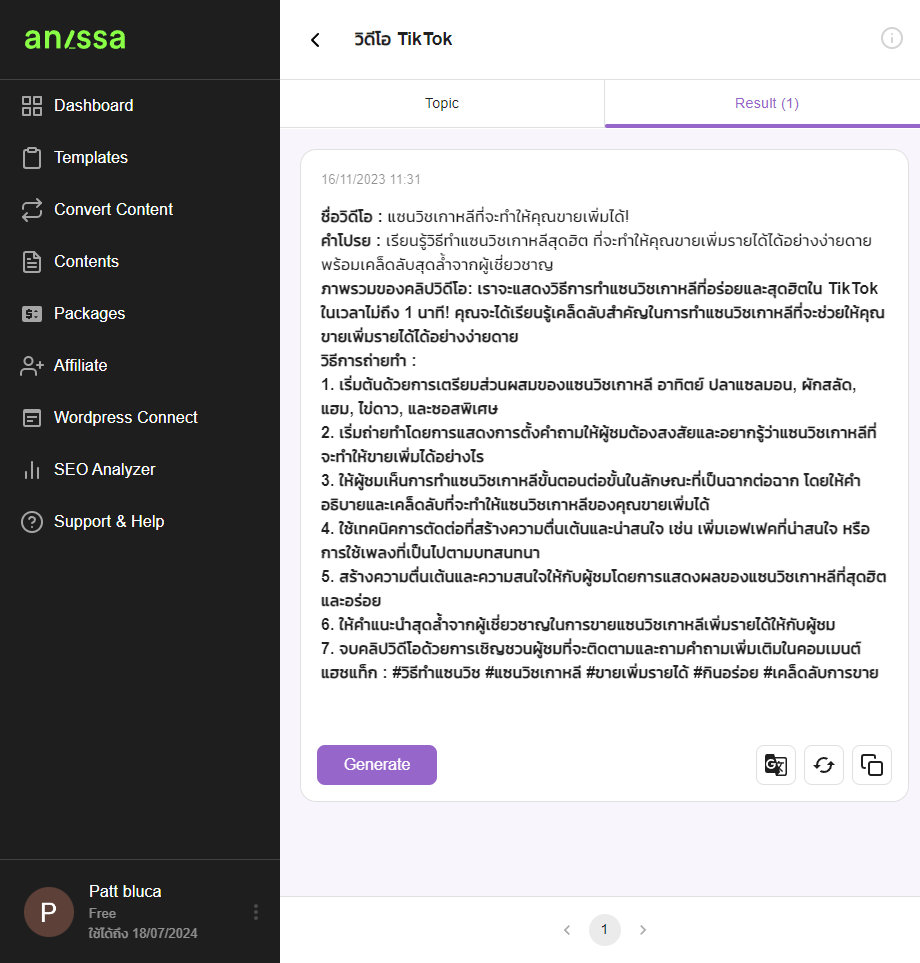
Task: Go back using the left arrow
Action: pos(315,40)
